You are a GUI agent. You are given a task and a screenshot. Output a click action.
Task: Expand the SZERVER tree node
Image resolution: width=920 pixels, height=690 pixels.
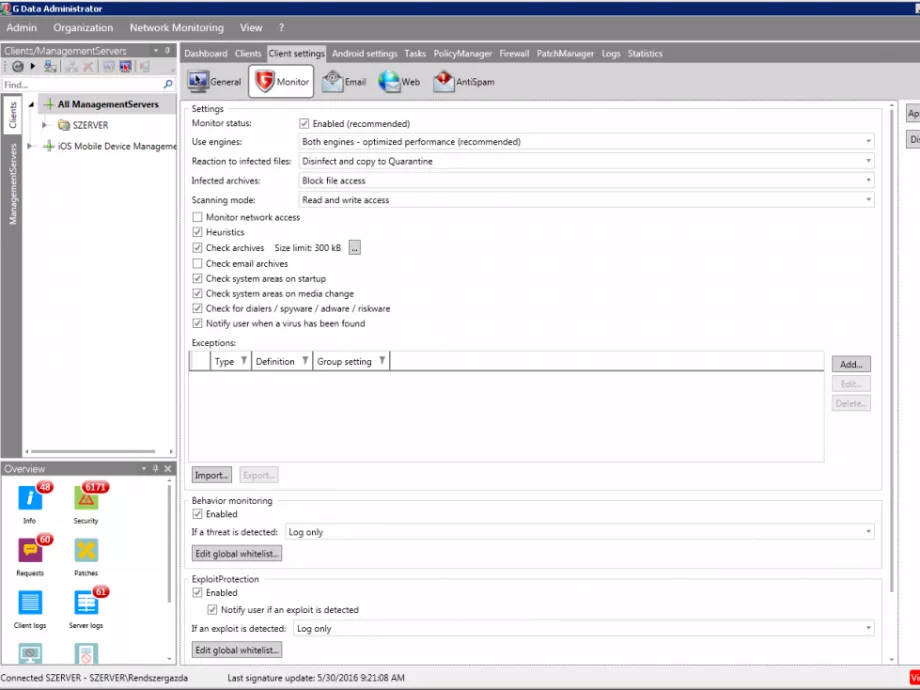(x=44, y=125)
